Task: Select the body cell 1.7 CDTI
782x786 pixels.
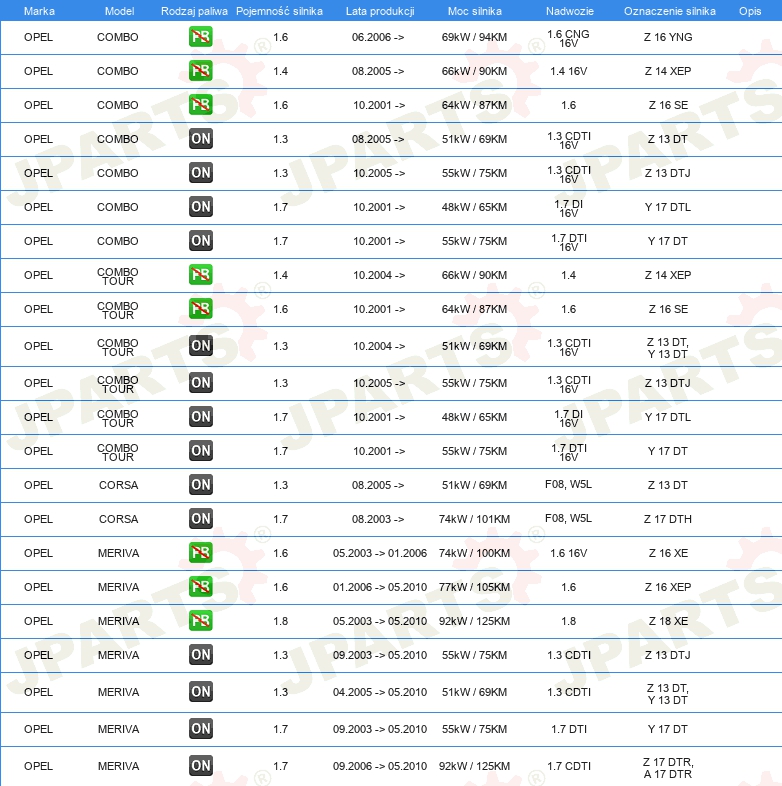Action: (x=568, y=766)
